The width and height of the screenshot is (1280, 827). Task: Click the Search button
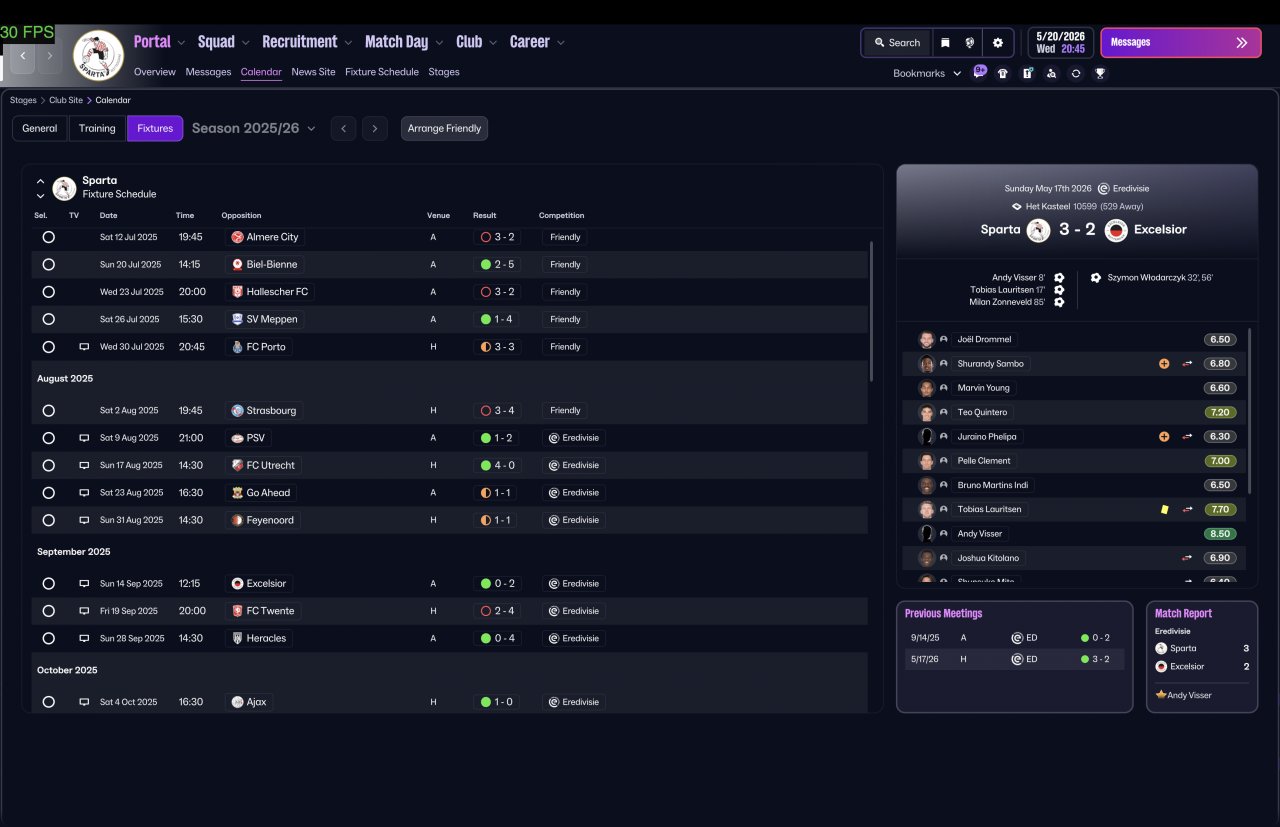click(897, 43)
